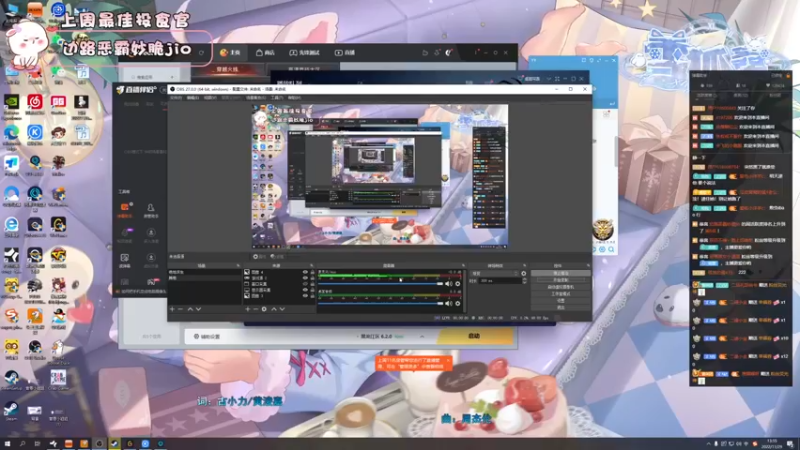The width and height of the screenshot is (800, 450).
Task: Switch to 商店 tab in companion window
Action: tap(265, 53)
